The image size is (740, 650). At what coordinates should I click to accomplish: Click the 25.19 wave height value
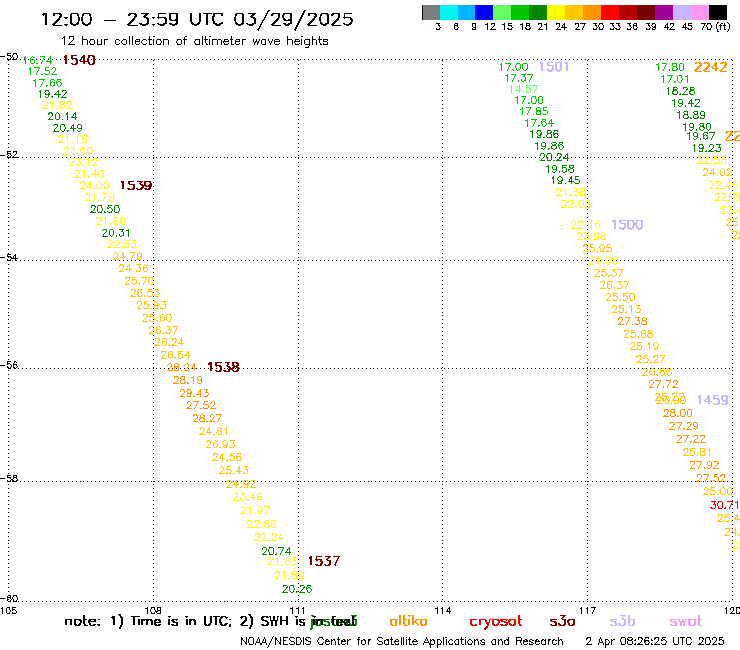[x=645, y=346]
